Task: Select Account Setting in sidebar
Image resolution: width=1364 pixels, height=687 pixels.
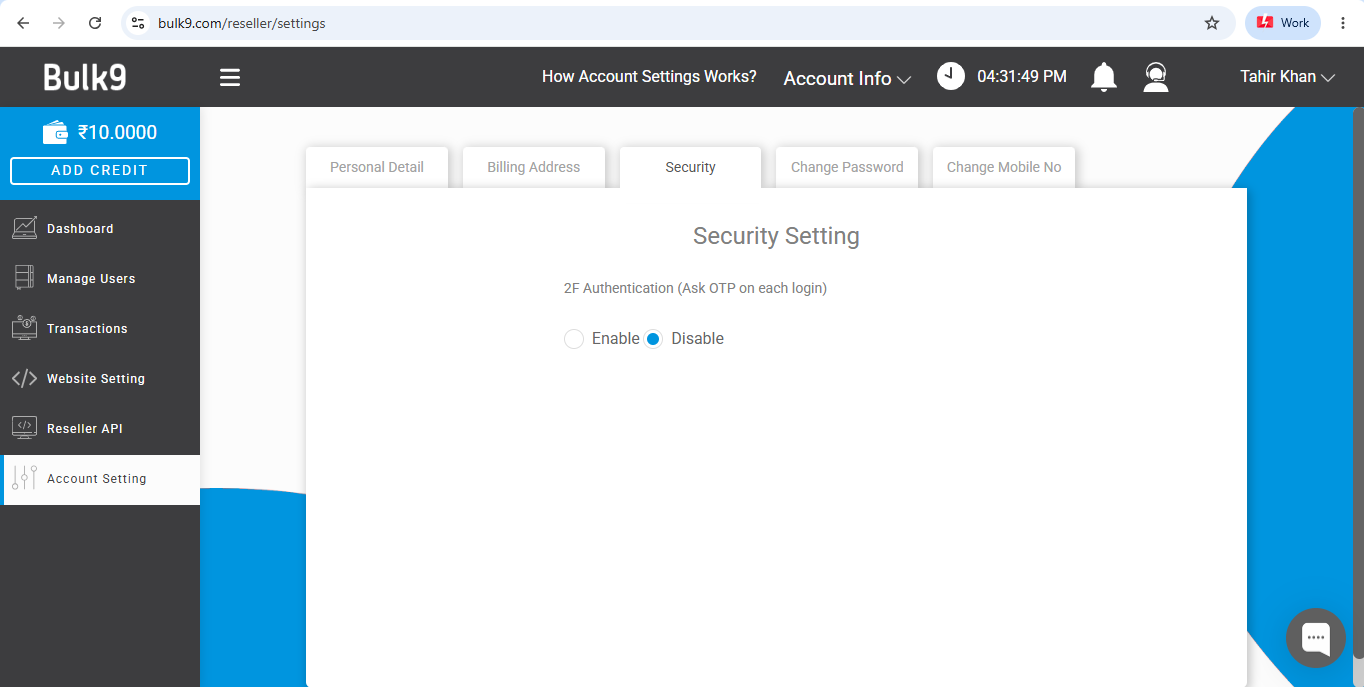Action: click(100, 479)
